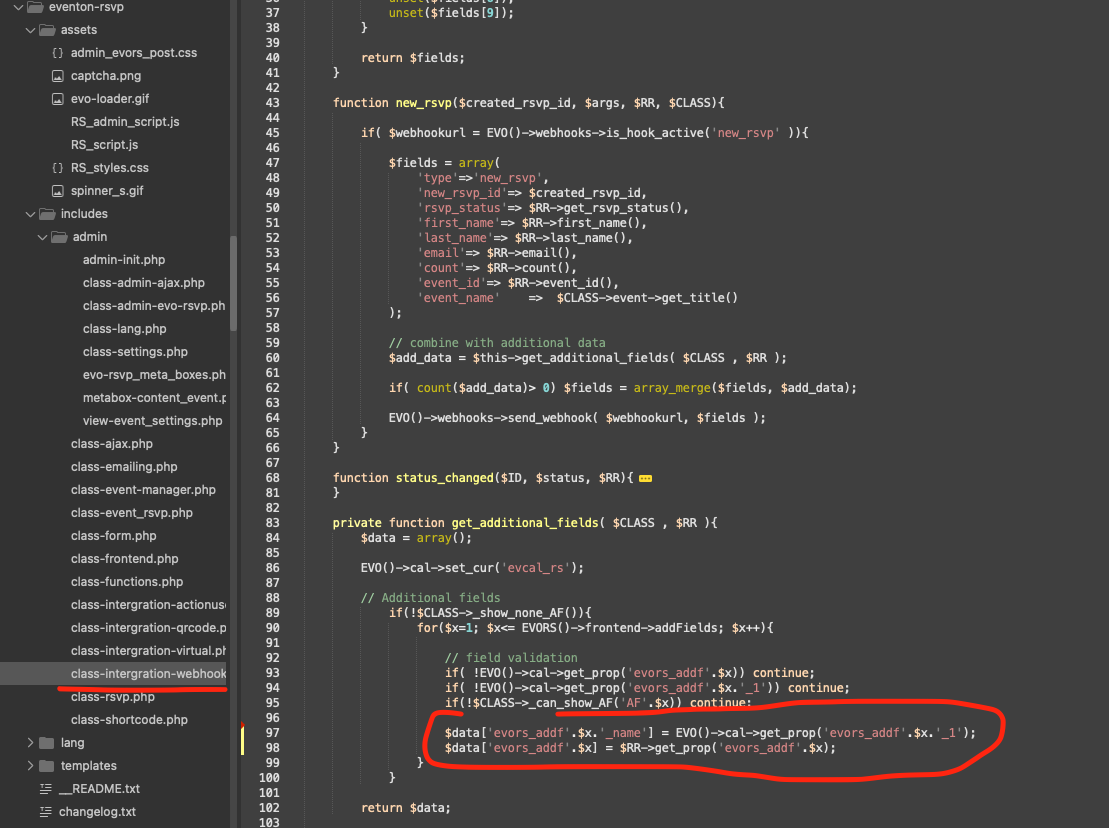The image size is (1109, 828).
Task: Click the image icon beside spinner_s.gif
Action: [58, 191]
